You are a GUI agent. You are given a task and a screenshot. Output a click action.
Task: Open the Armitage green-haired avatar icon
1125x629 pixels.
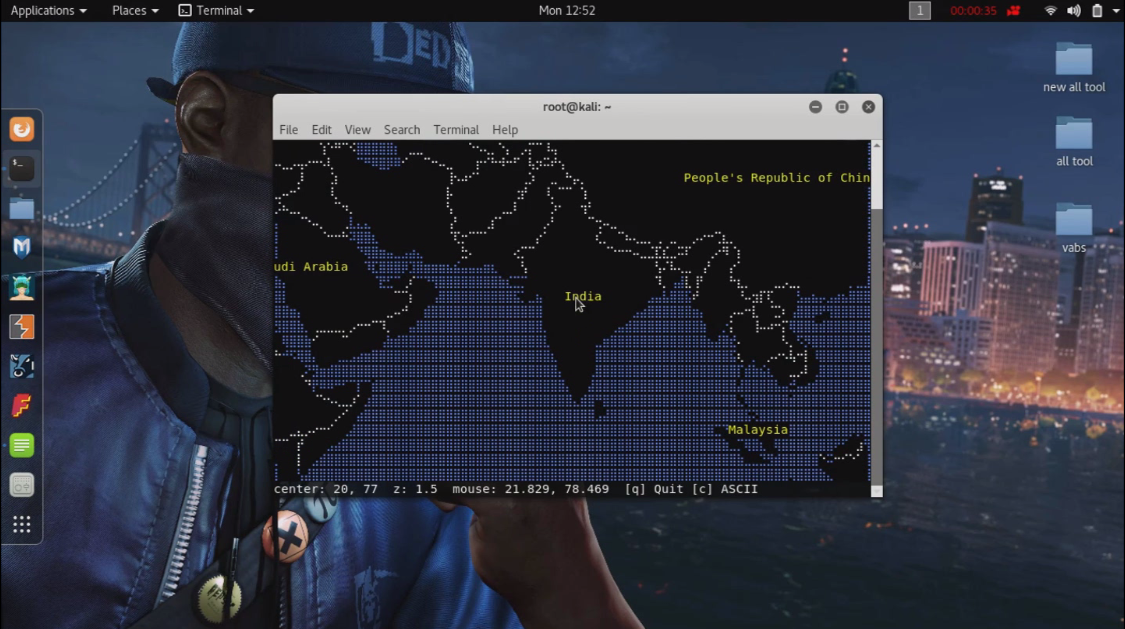(x=22, y=288)
